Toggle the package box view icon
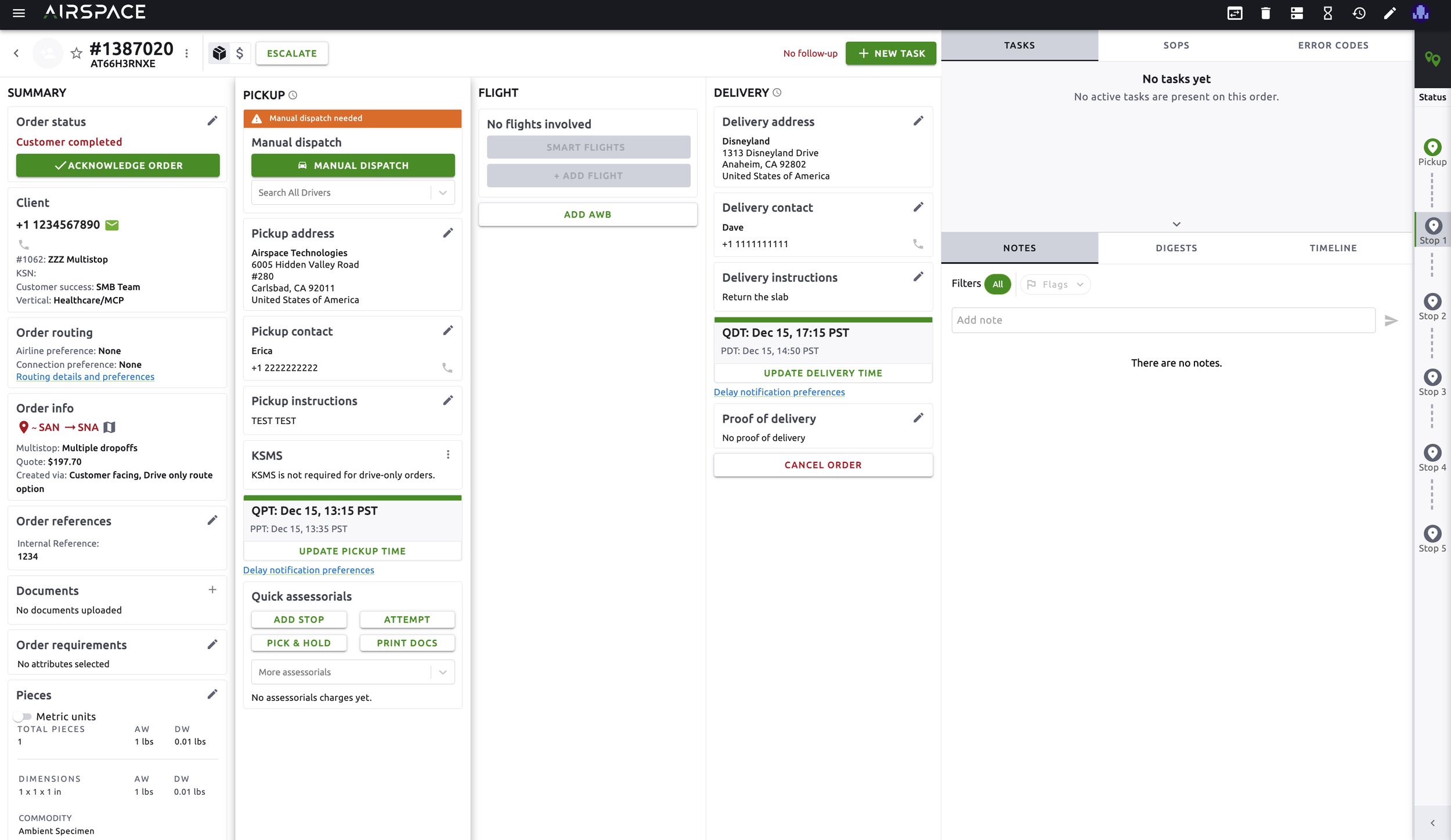1451x840 pixels. pos(219,53)
